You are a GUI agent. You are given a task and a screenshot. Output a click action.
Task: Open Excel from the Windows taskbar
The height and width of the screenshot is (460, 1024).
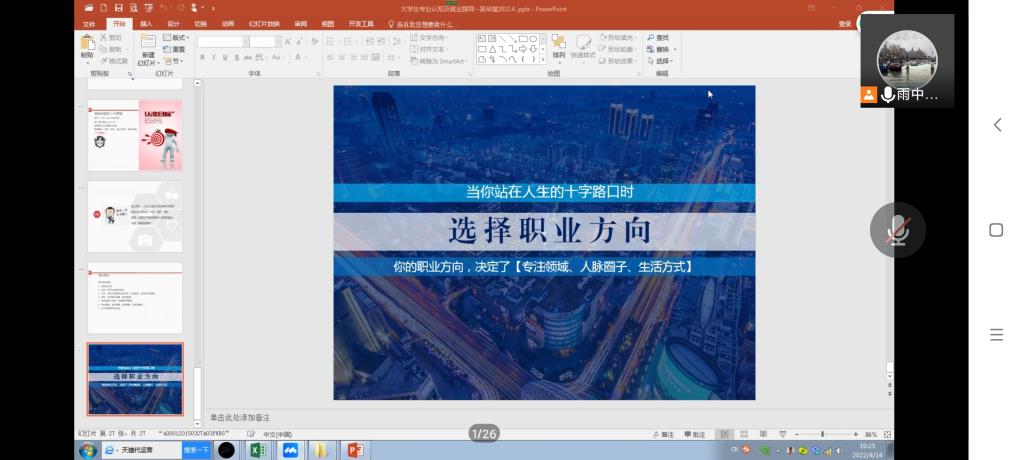click(x=256, y=450)
